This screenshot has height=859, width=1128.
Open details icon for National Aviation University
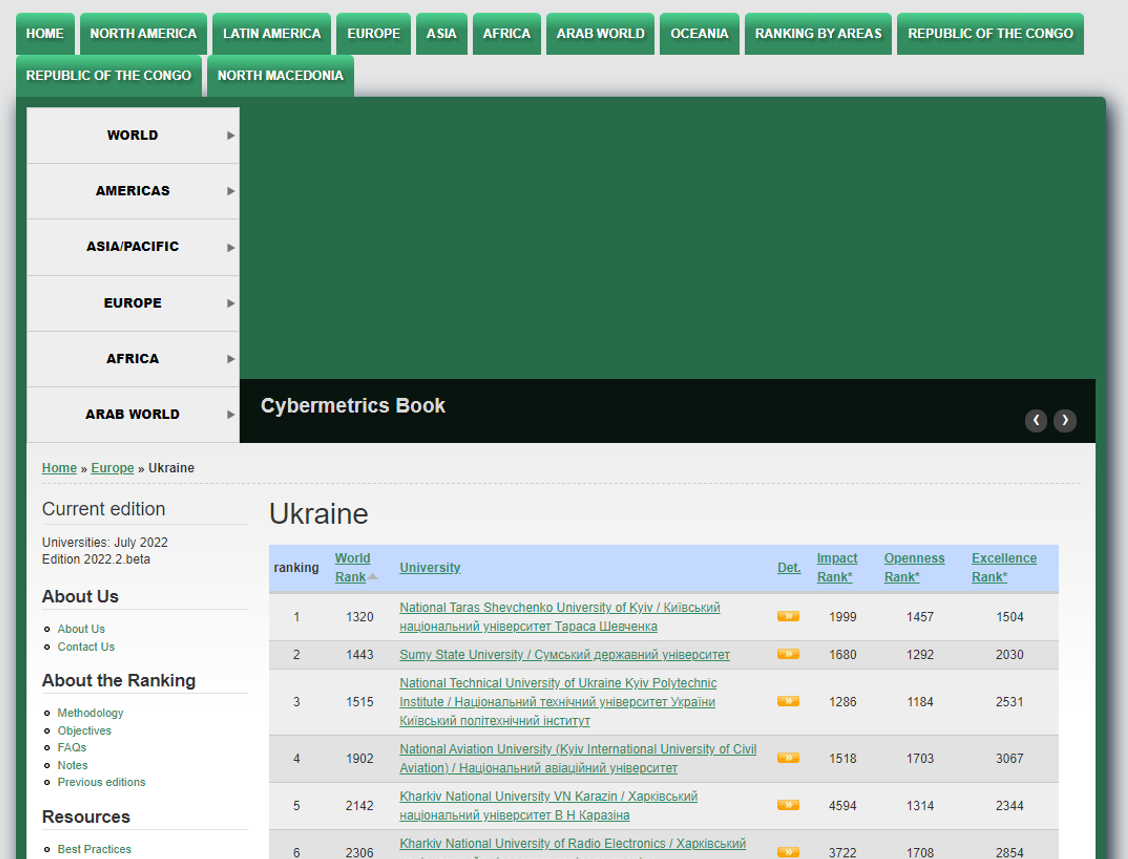pos(788,758)
